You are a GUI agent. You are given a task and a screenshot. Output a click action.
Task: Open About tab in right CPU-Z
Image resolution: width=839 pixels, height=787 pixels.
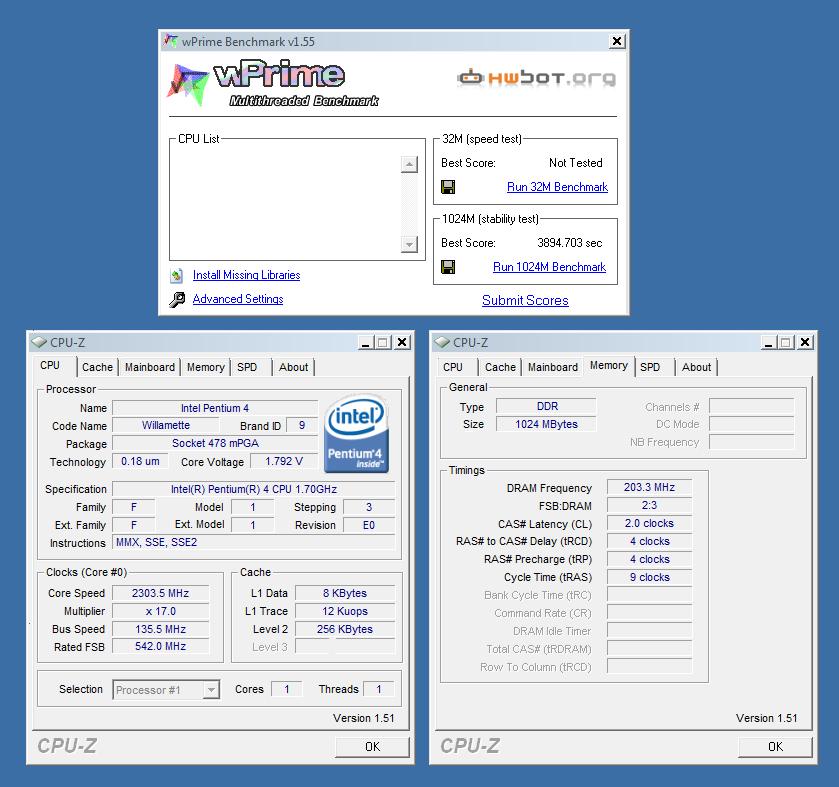point(696,367)
